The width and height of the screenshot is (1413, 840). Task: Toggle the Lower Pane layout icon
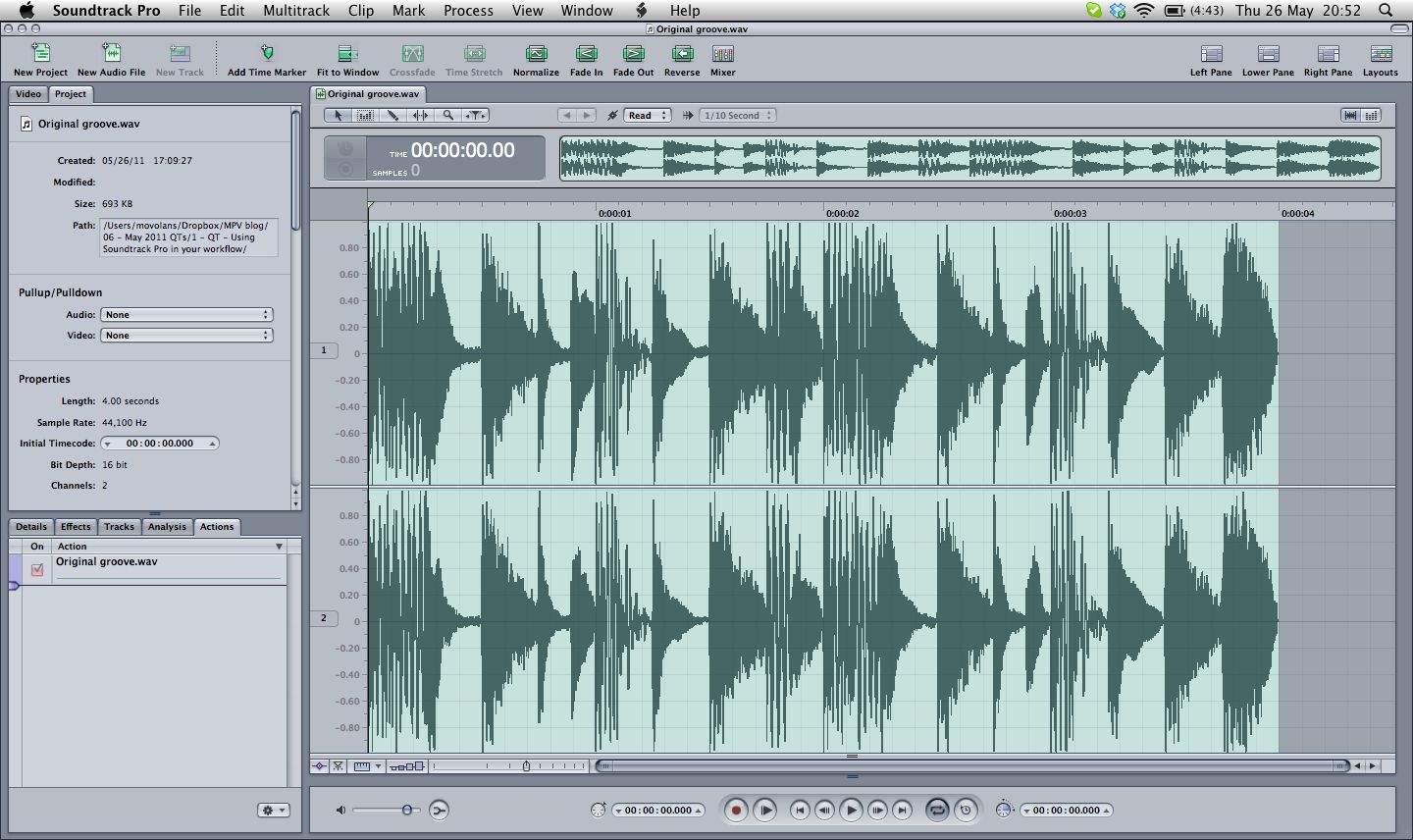[x=1269, y=53]
